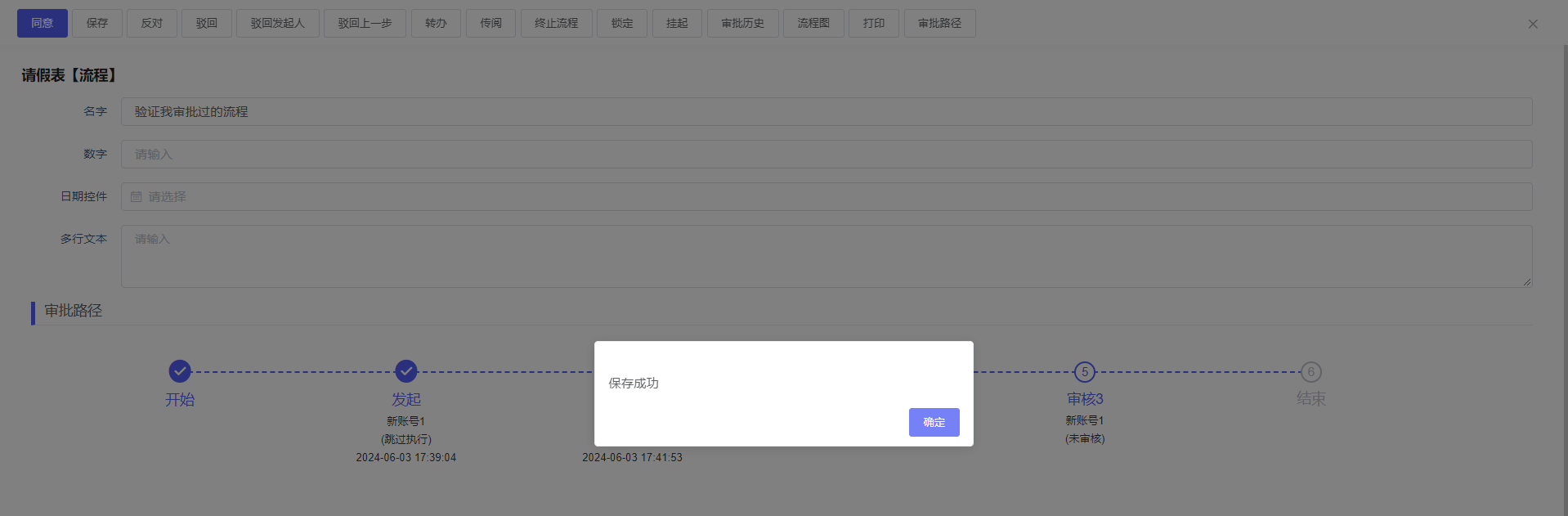This screenshot has height=516, width=1568.
Task: Close the form with the X icon
Action: pos(1533,24)
